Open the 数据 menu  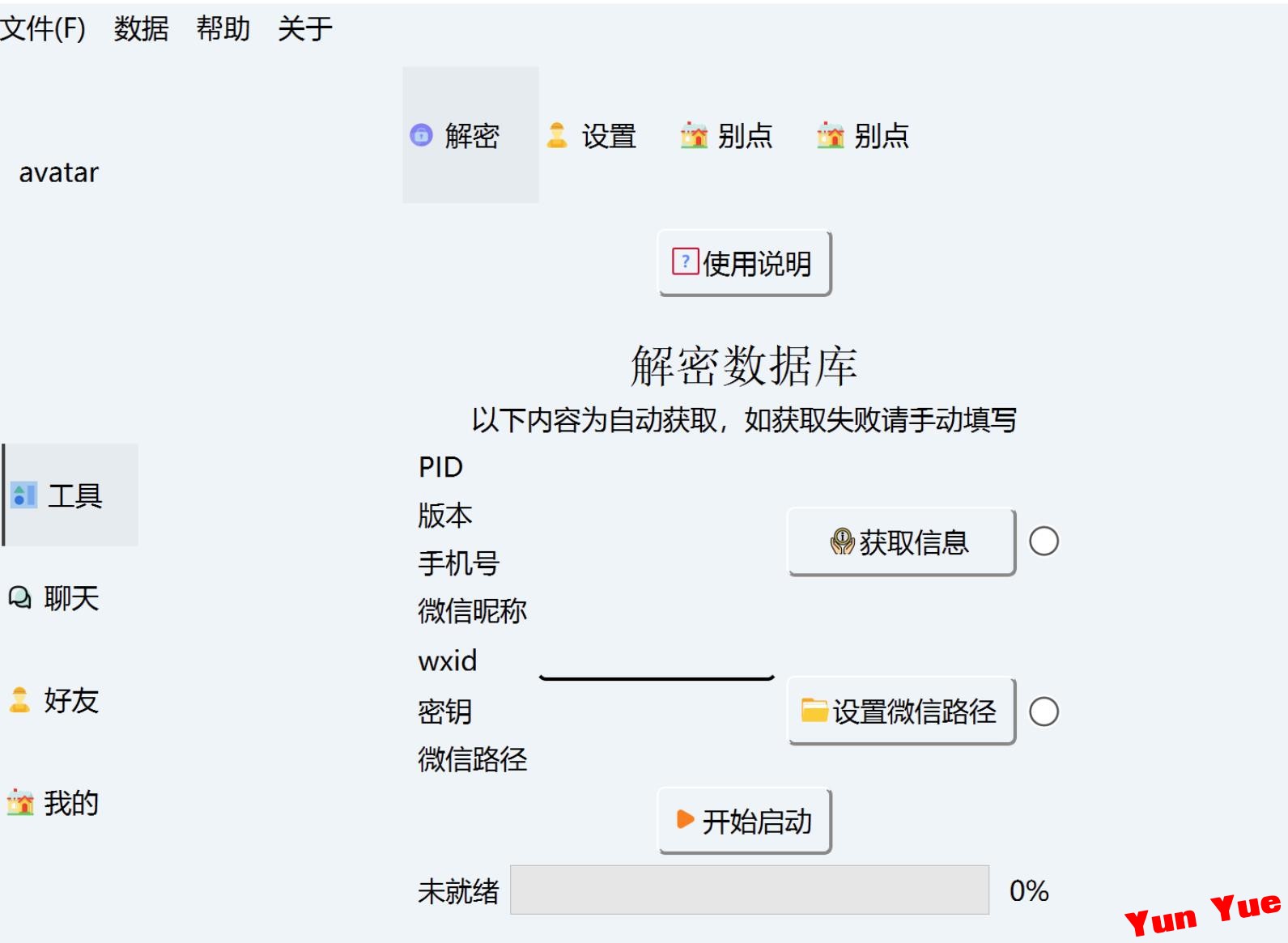[141, 28]
